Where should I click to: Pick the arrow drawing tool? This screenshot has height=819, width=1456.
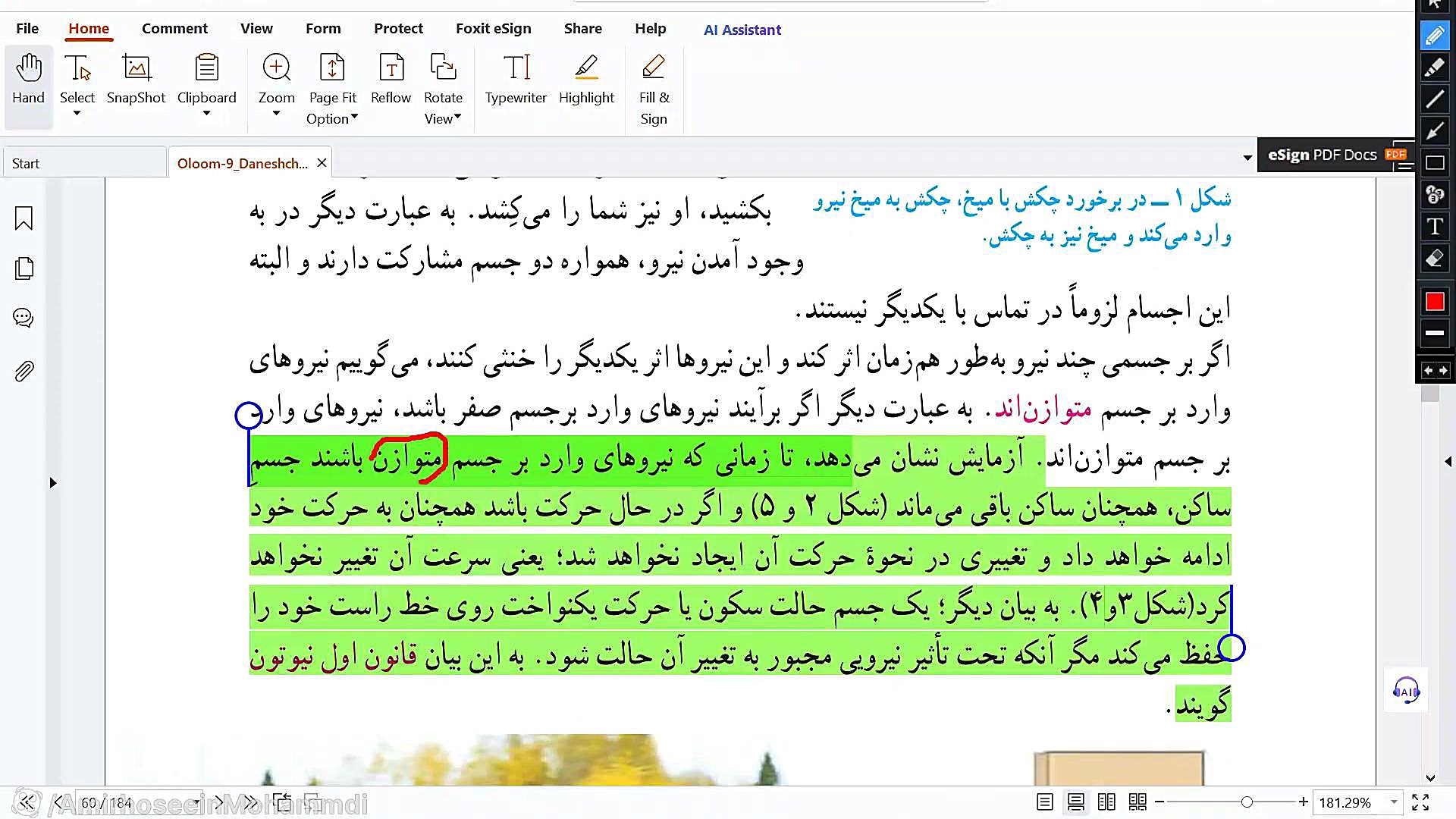coord(1435,131)
